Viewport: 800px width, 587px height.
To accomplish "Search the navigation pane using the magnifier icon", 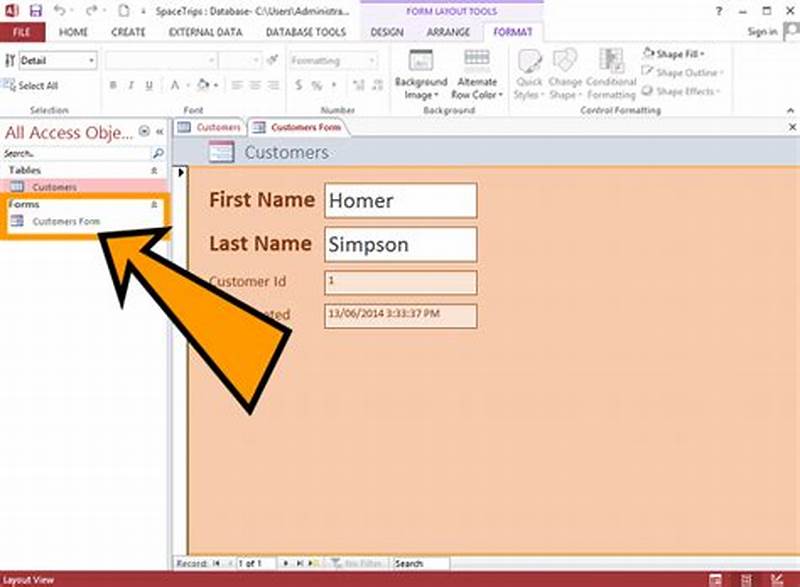I will [x=158, y=154].
